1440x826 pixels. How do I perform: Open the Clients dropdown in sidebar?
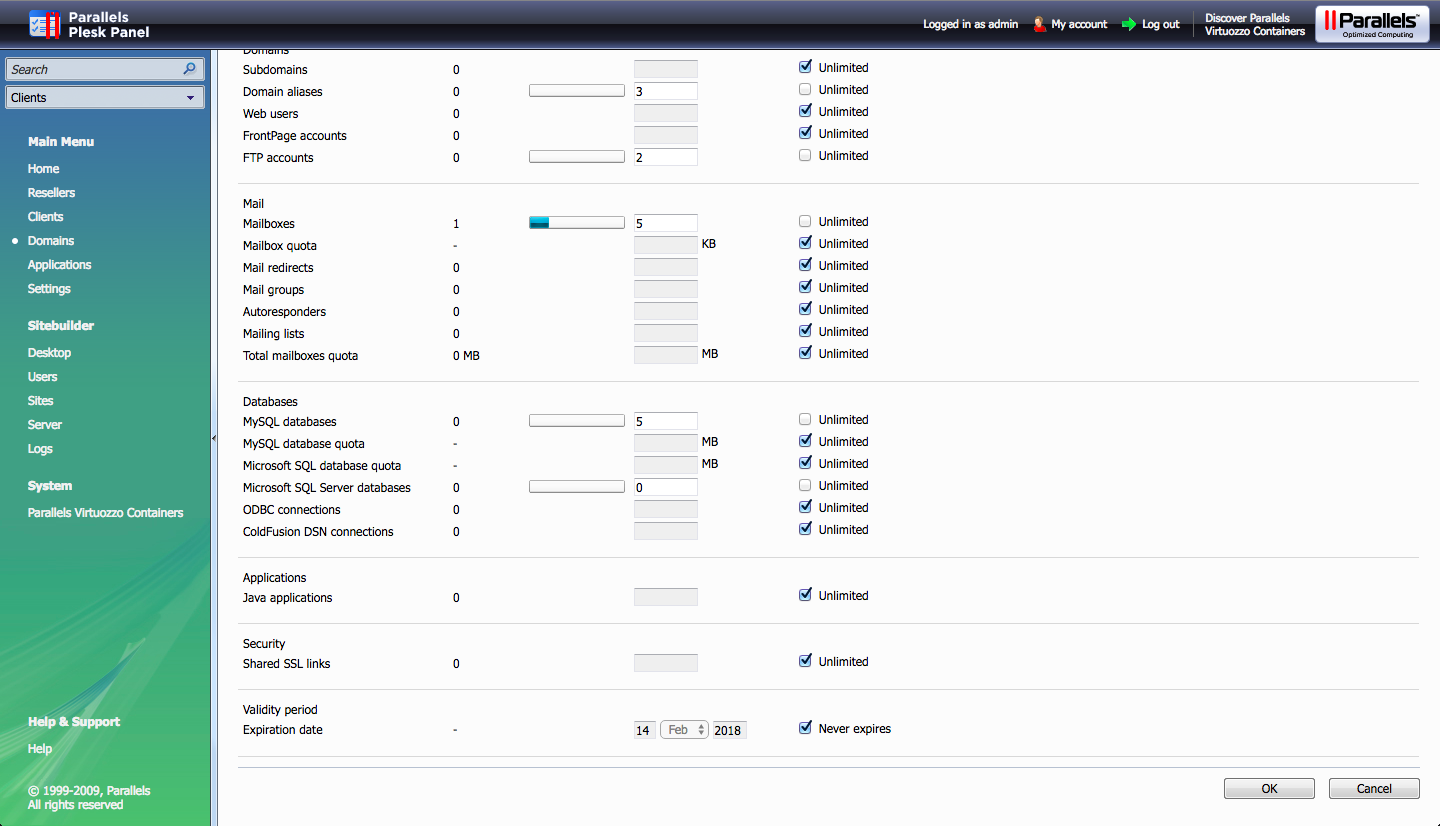coord(105,97)
